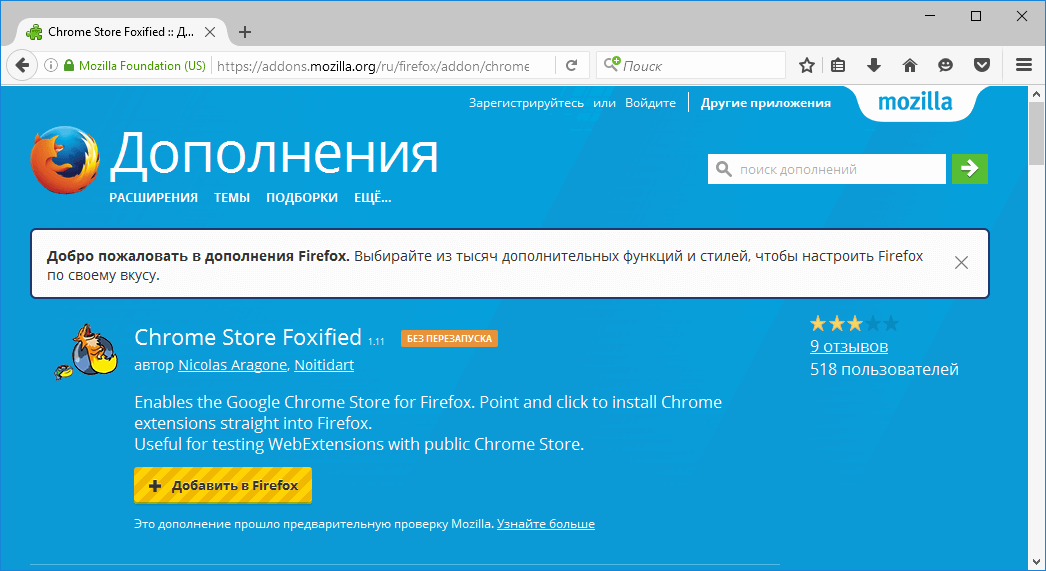Go back with the browser back arrow

tap(22, 65)
